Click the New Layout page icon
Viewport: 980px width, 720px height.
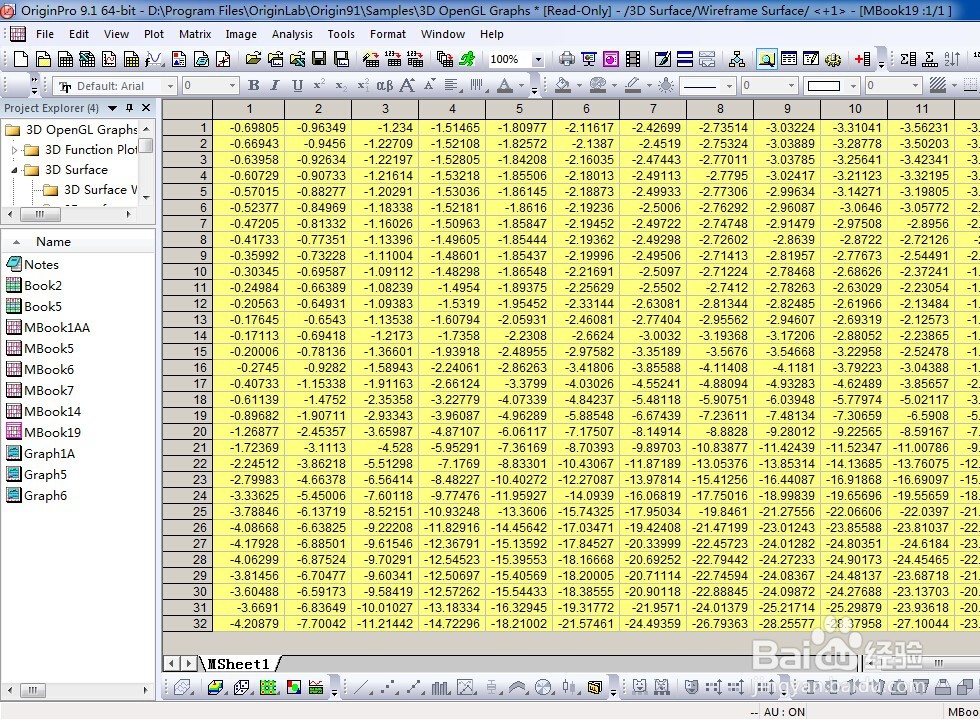[179, 59]
